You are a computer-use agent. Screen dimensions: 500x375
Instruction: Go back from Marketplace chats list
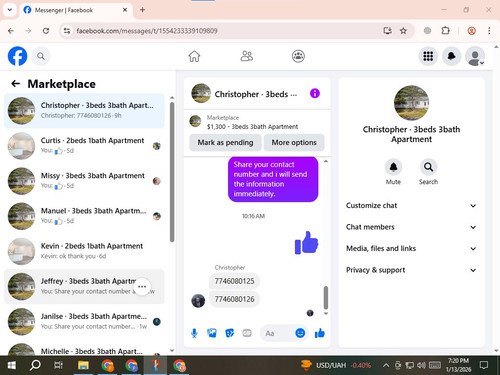[x=15, y=84]
